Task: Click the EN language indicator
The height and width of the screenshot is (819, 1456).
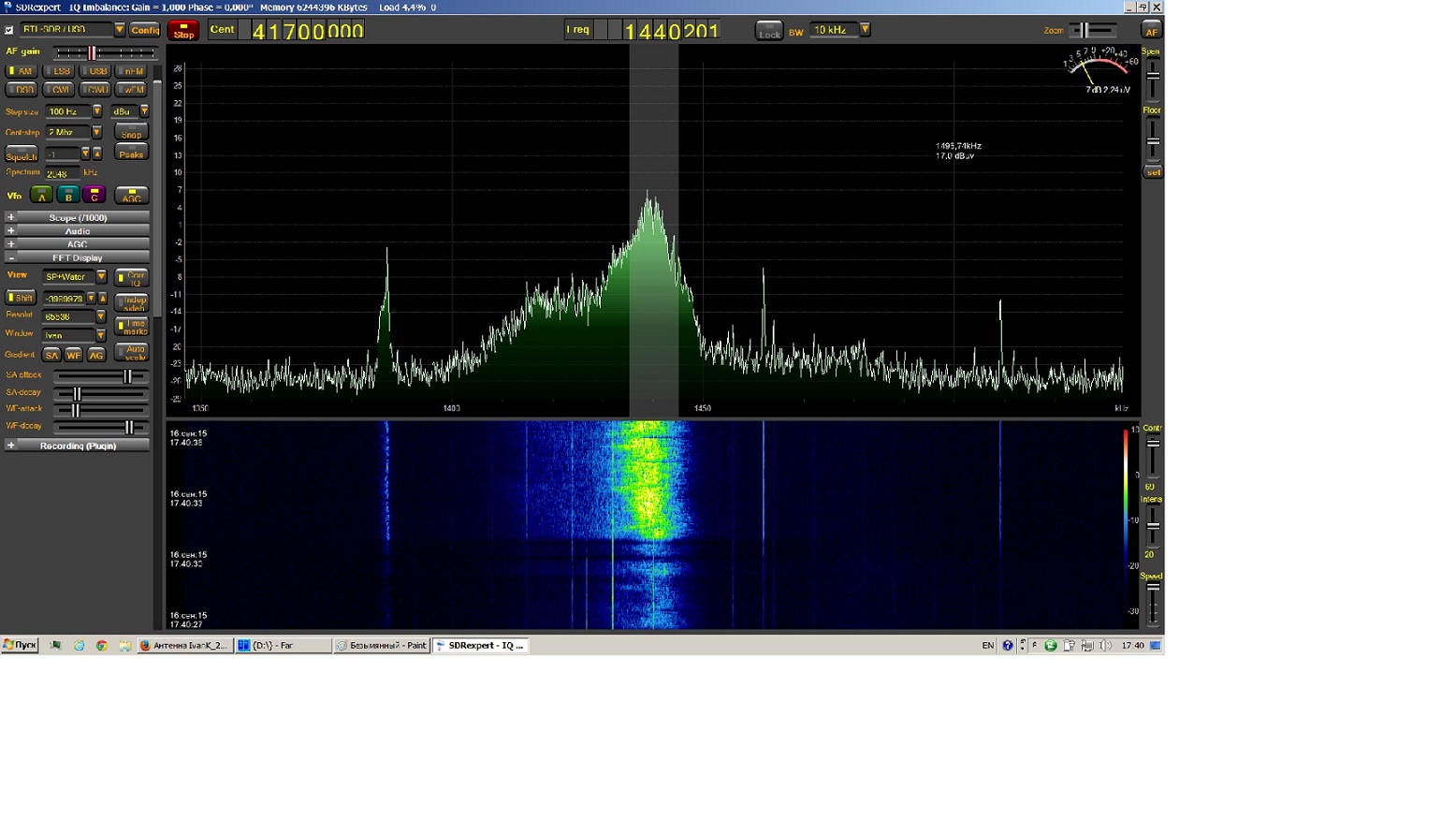Action: [987, 646]
